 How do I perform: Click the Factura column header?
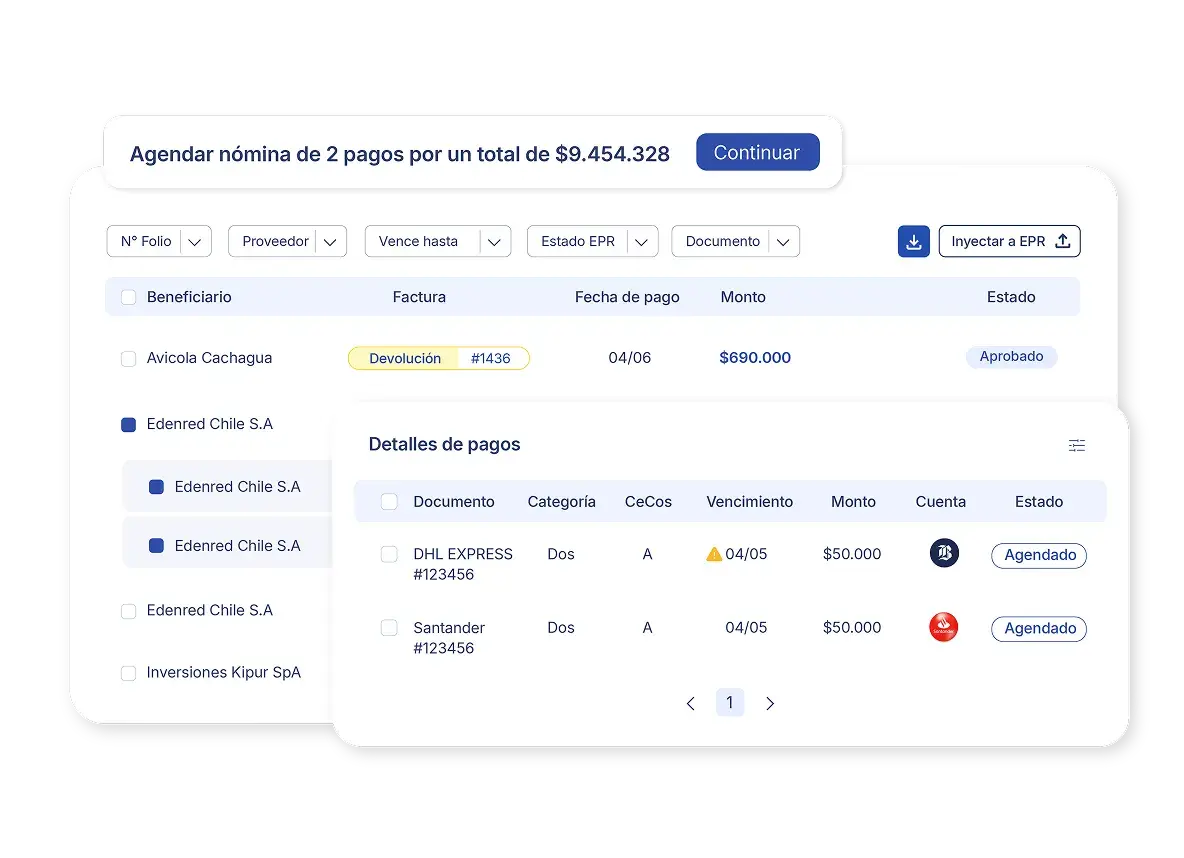[x=419, y=297]
